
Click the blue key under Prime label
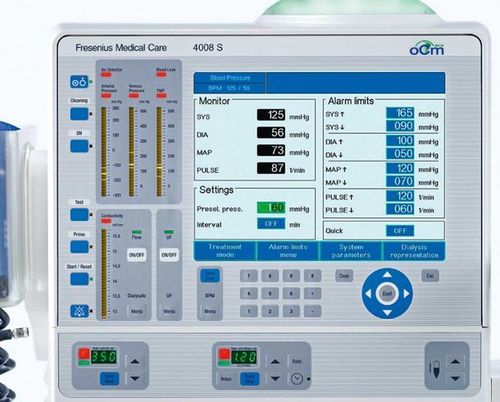79,247
